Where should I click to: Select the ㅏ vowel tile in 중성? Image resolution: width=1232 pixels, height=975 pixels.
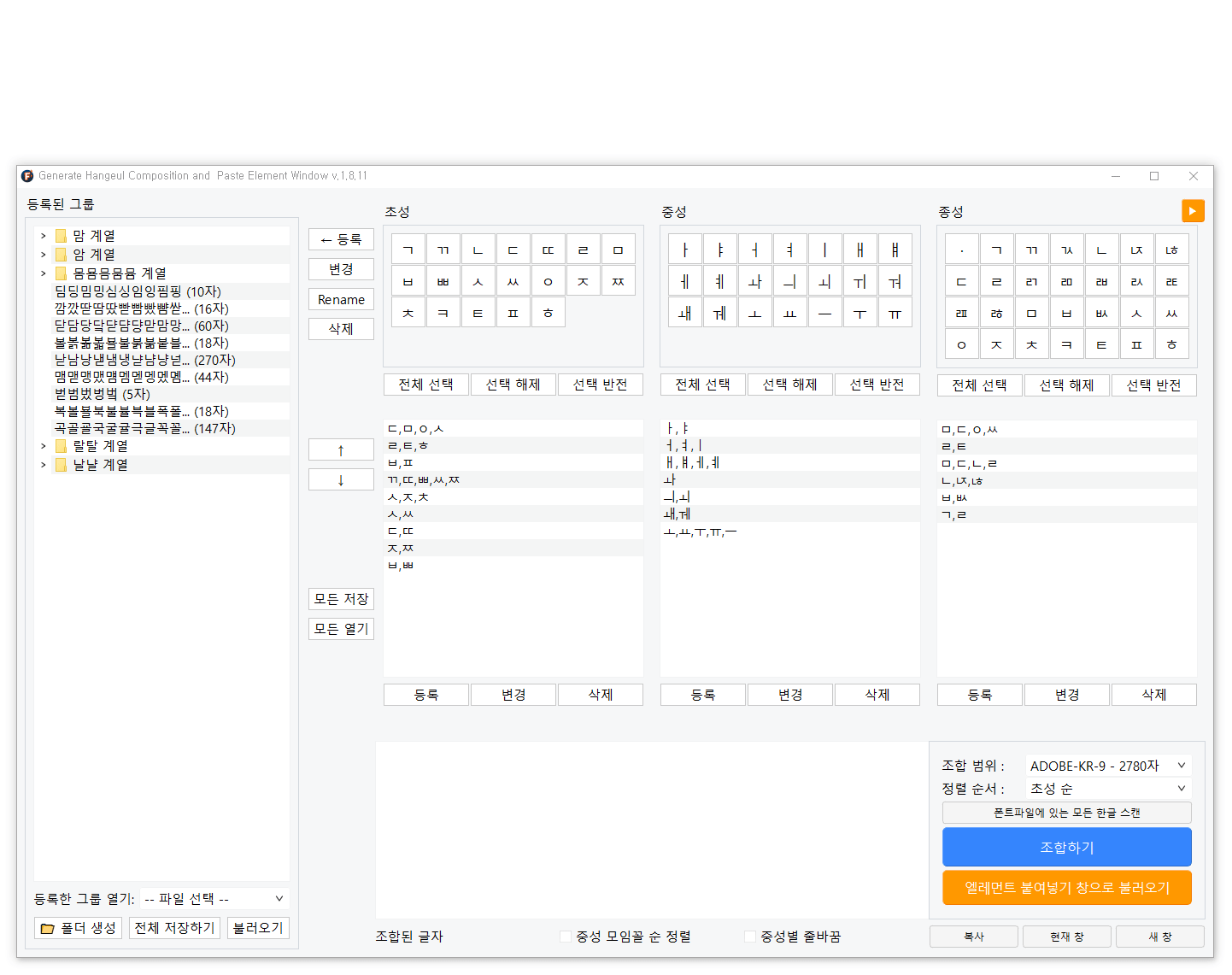click(x=685, y=250)
